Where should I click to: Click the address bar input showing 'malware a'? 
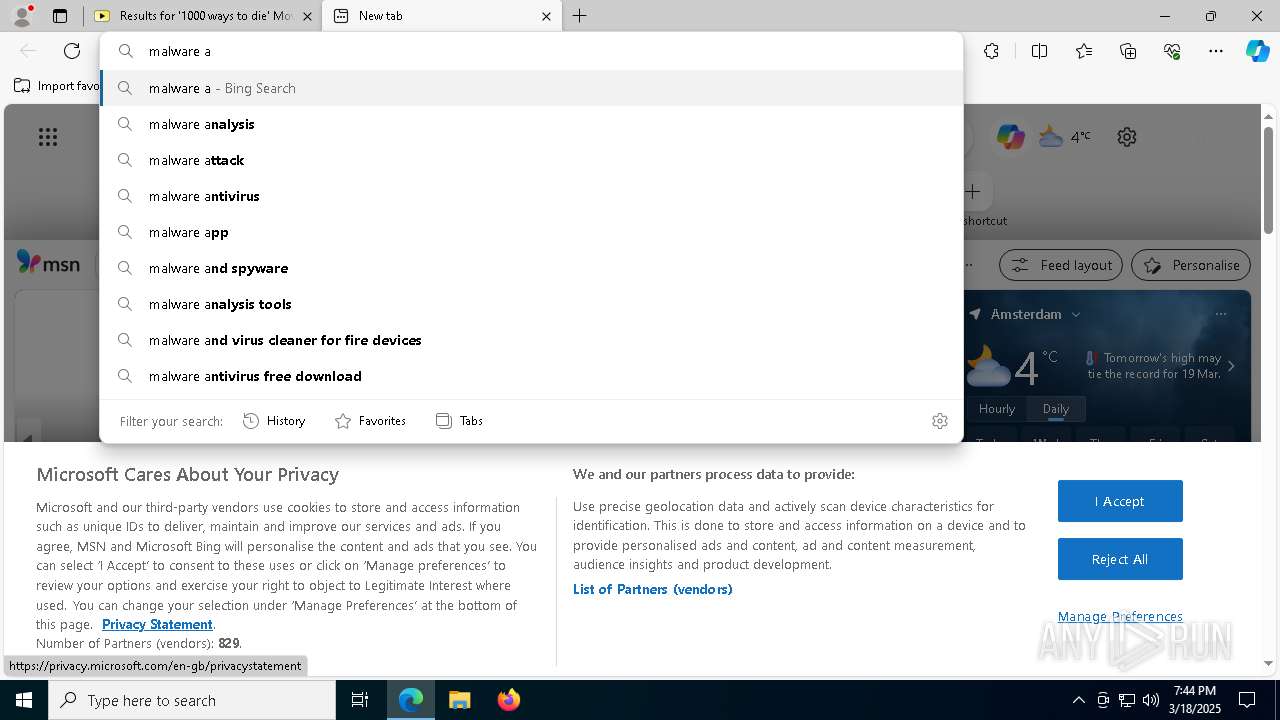tap(531, 51)
